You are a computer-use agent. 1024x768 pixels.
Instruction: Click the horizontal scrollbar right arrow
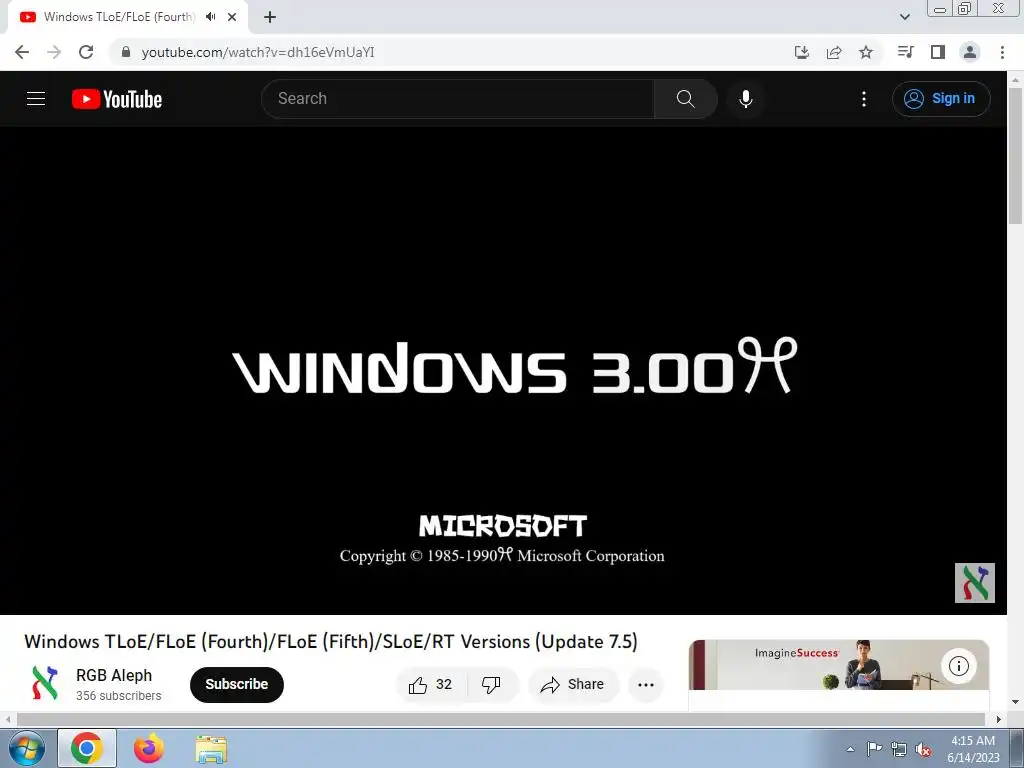[x=999, y=719]
